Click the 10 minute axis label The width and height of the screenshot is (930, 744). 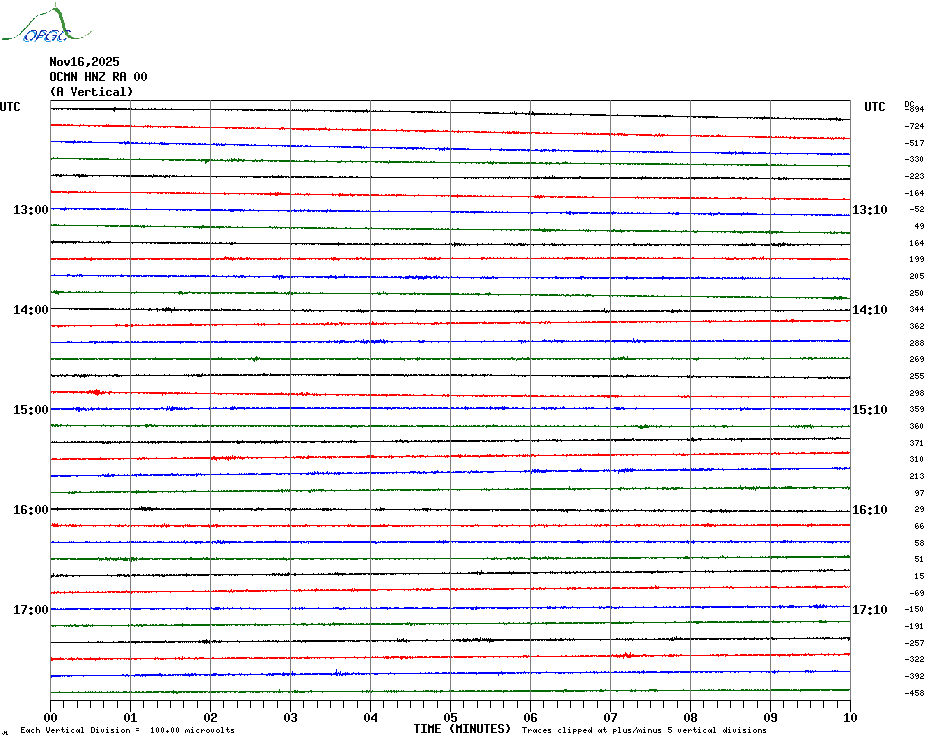(x=851, y=717)
